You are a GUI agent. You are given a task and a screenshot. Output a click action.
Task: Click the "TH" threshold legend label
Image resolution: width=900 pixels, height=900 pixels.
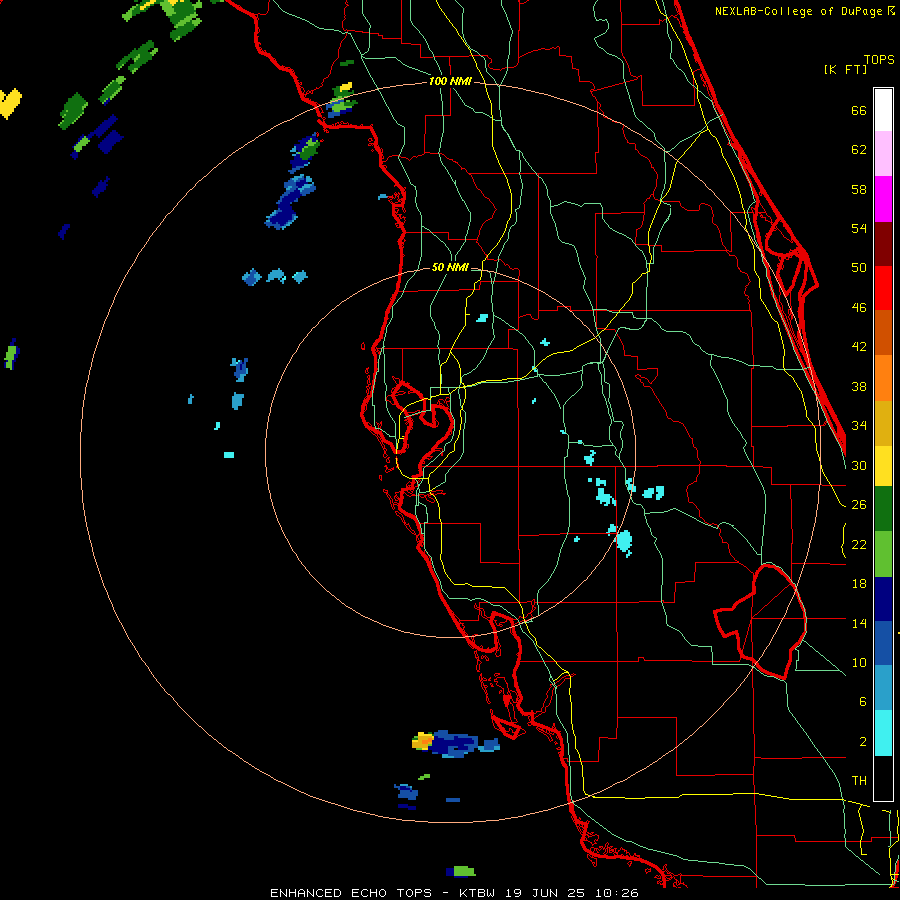859,781
